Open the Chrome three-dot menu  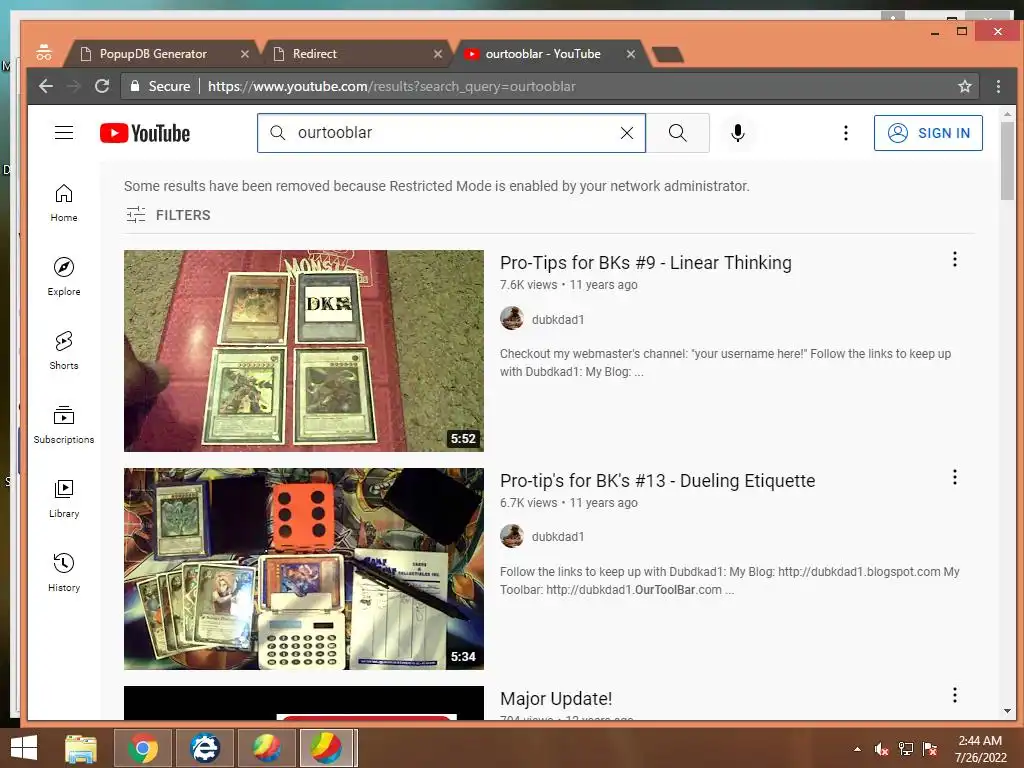tap(998, 86)
